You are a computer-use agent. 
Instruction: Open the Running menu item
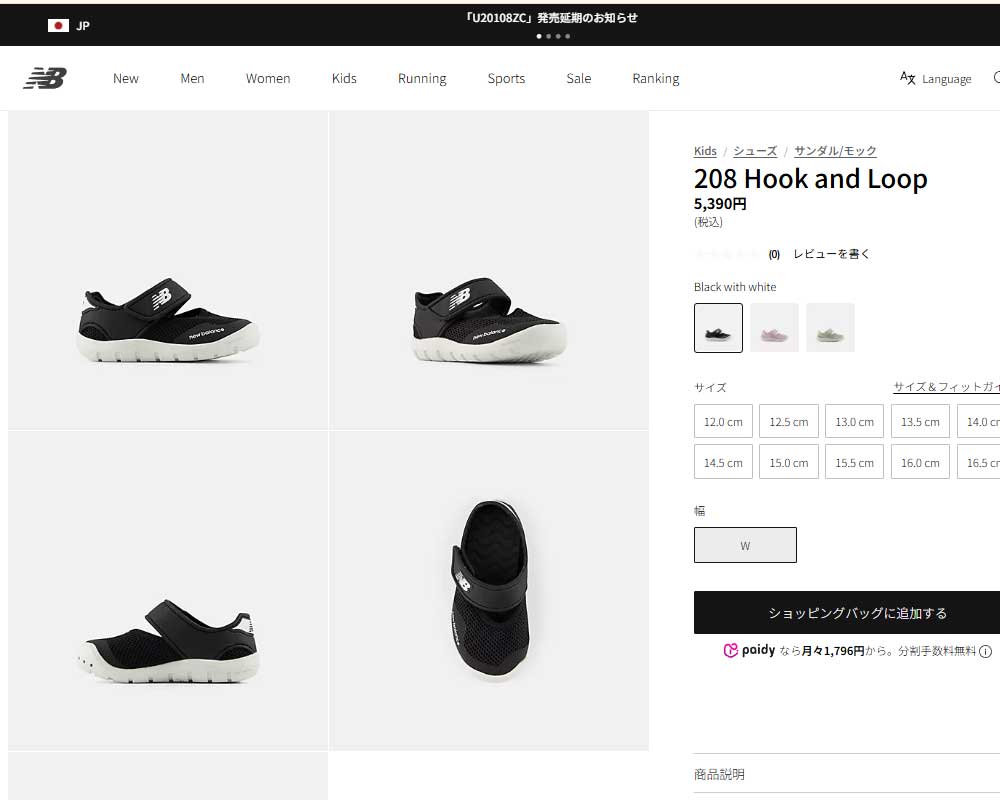422,78
